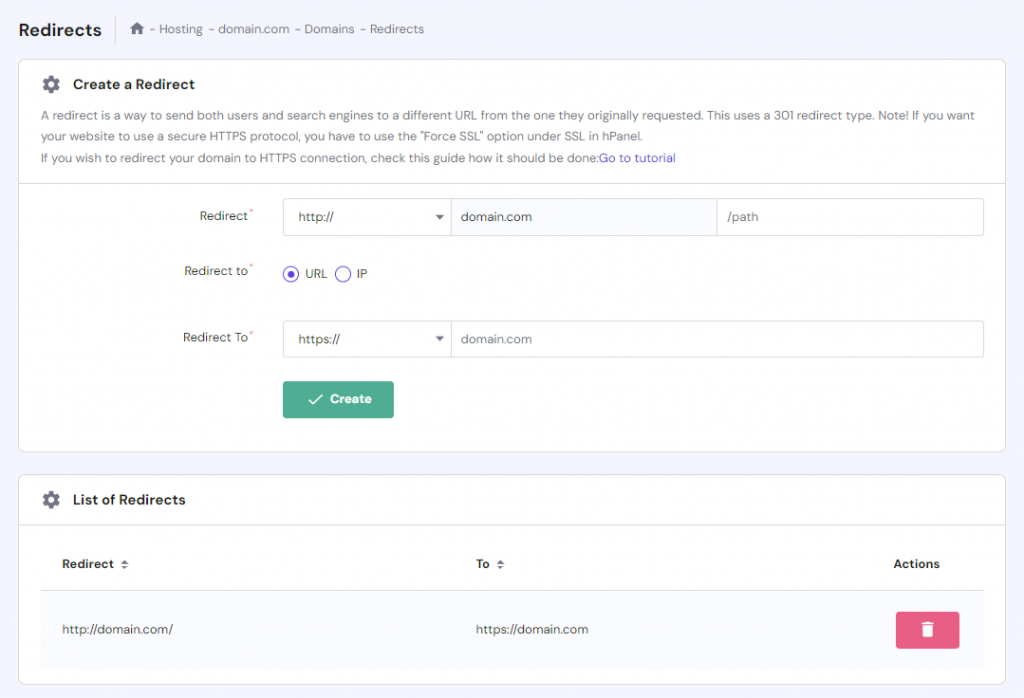Delete the http://domain.com/ redirect using trash icon
The image size is (1024, 698).
[927, 630]
